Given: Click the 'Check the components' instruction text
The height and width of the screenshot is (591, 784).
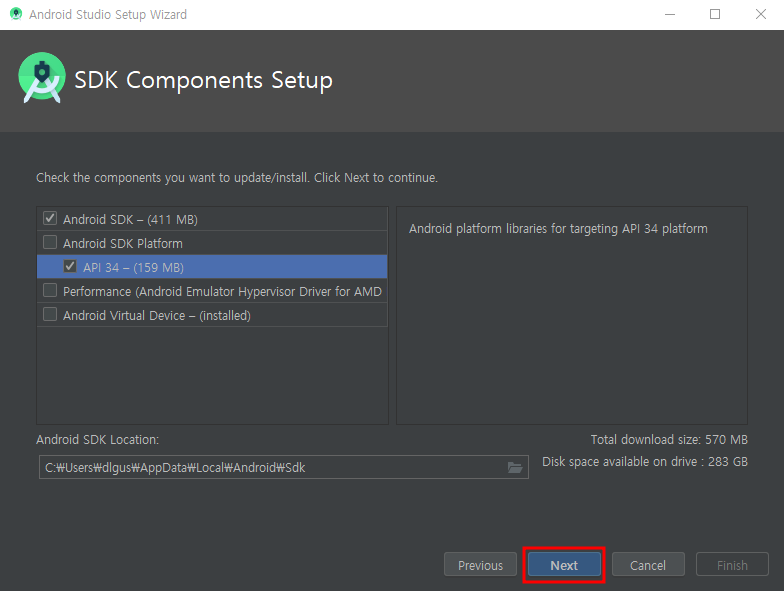Looking at the screenshot, I should pyautogui.click(x=237, y=178).
